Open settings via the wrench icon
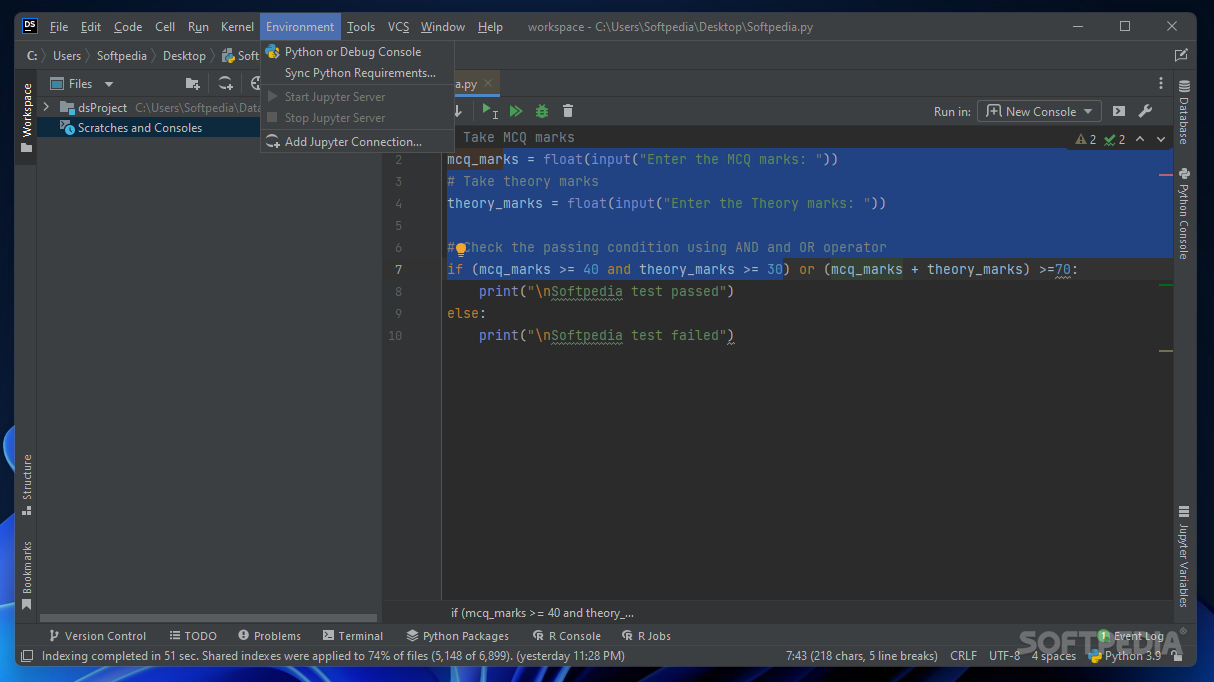This screenshot has width=1214, height=682. pyautogui.click(x=1146, y=111)
